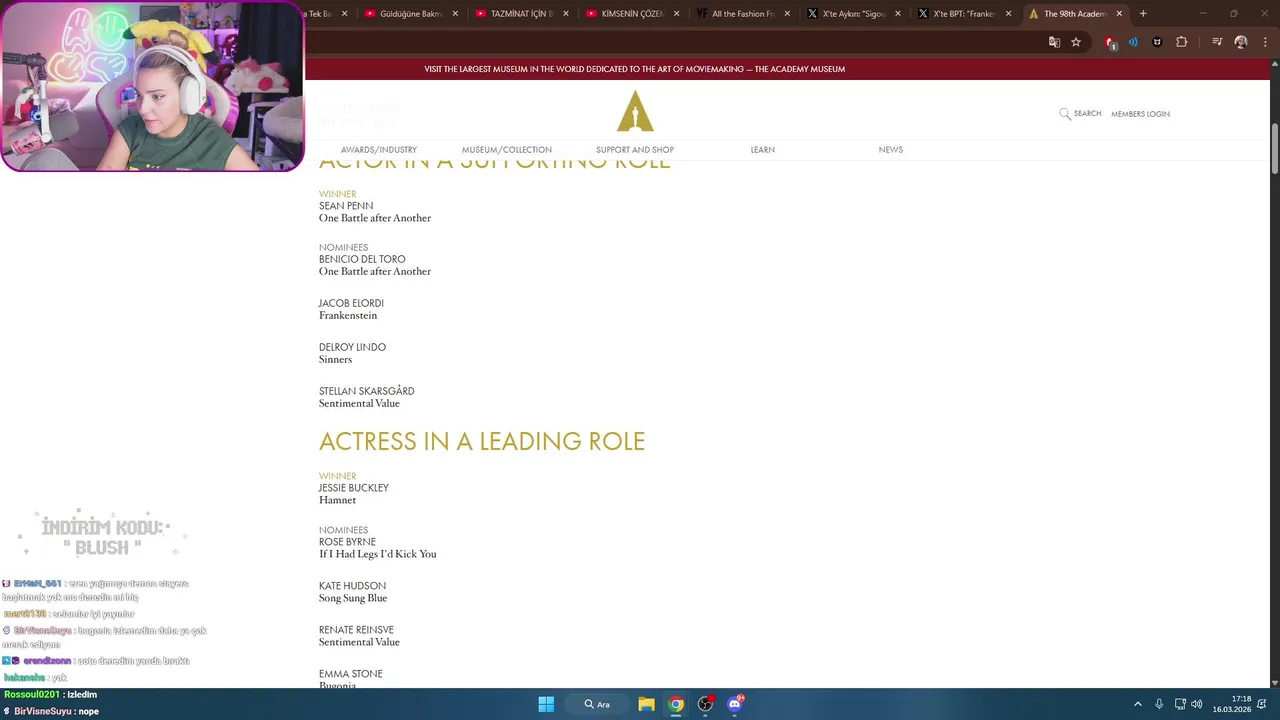Open Chrome three-dot menu
1280x720 pixels.
tap(1265, 42)
